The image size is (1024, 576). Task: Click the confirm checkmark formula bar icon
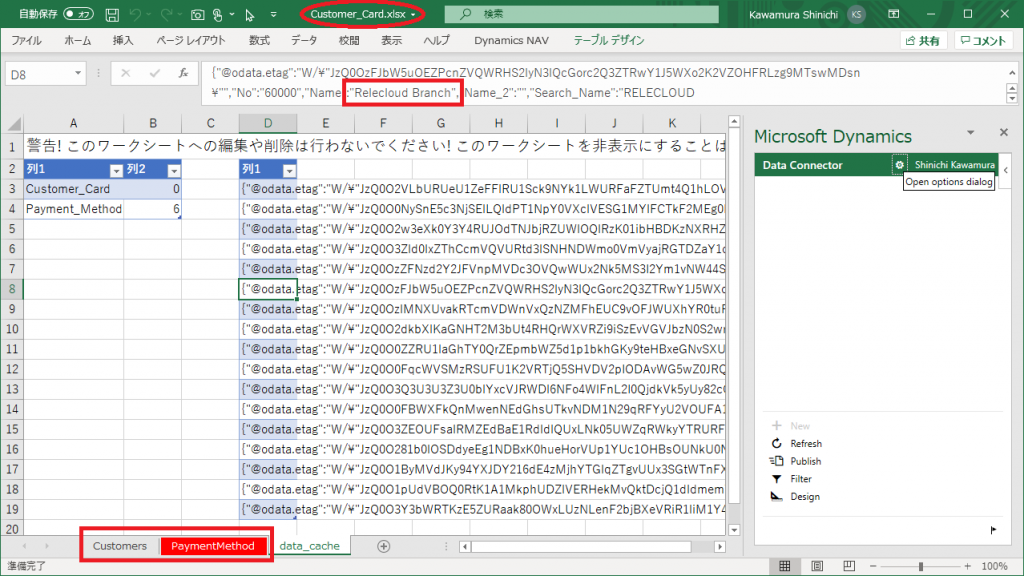click(x=154, y=74)
